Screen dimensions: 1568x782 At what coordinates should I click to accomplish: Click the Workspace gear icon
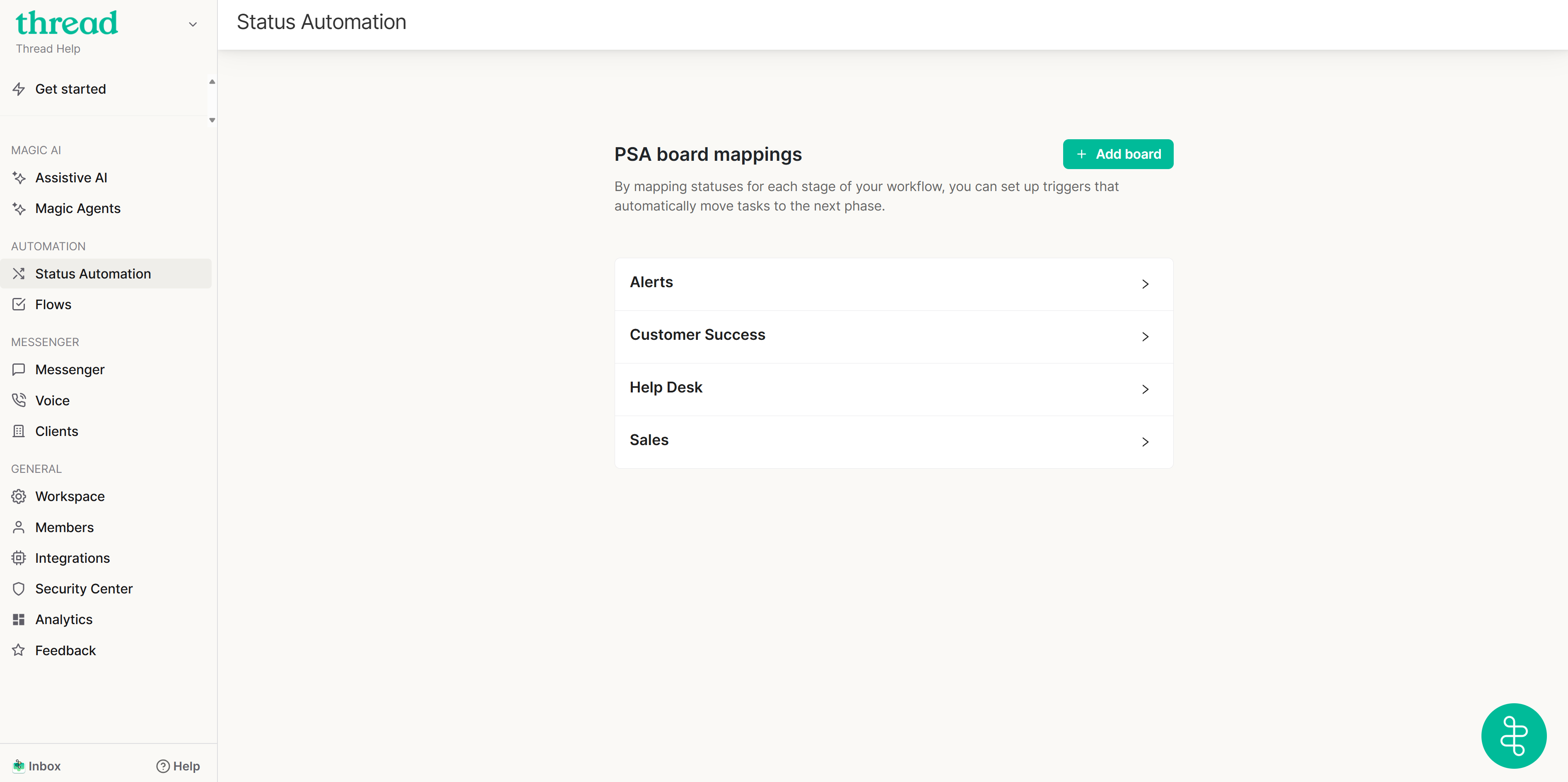coord(19,496)
